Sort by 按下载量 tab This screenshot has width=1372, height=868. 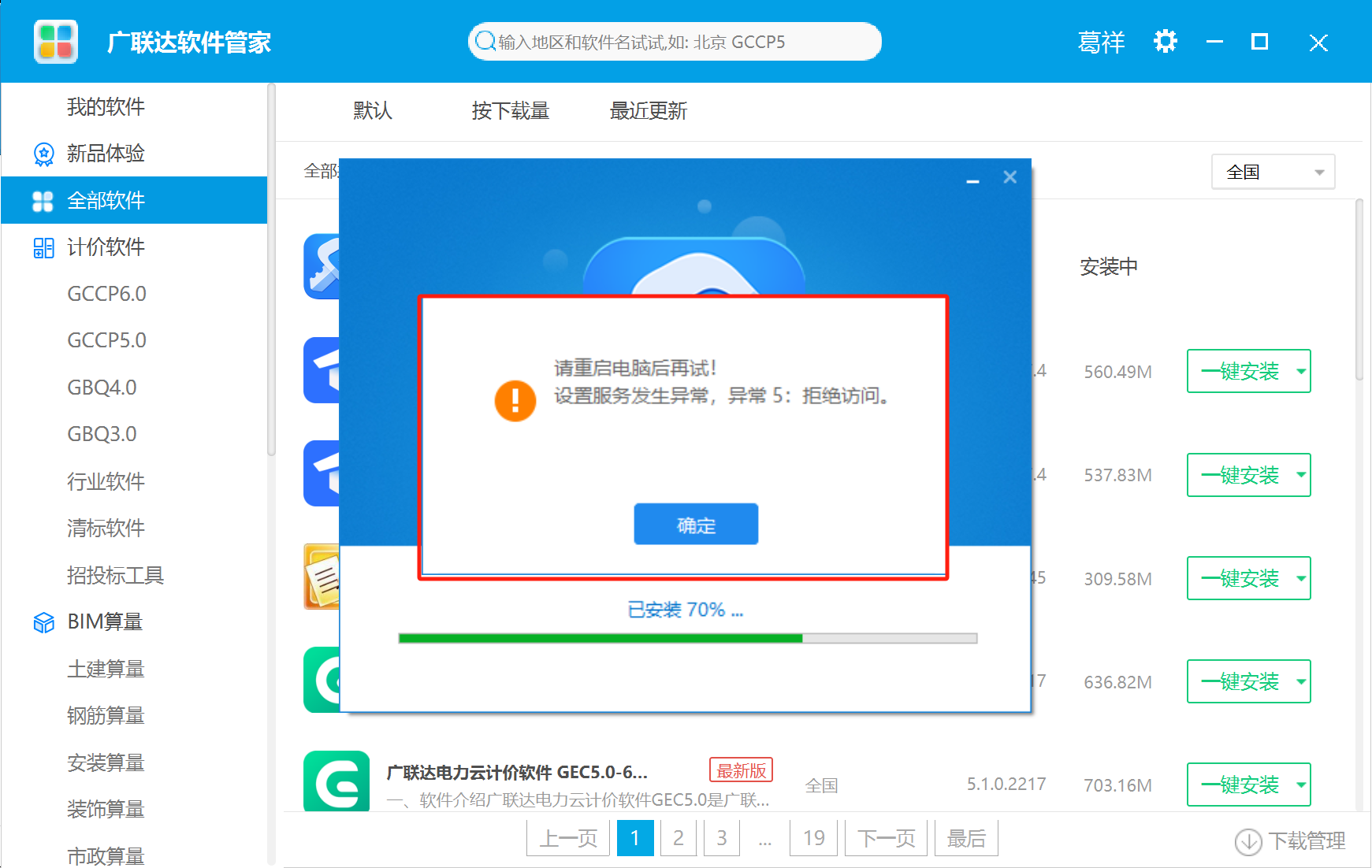(x=510, y=111)
